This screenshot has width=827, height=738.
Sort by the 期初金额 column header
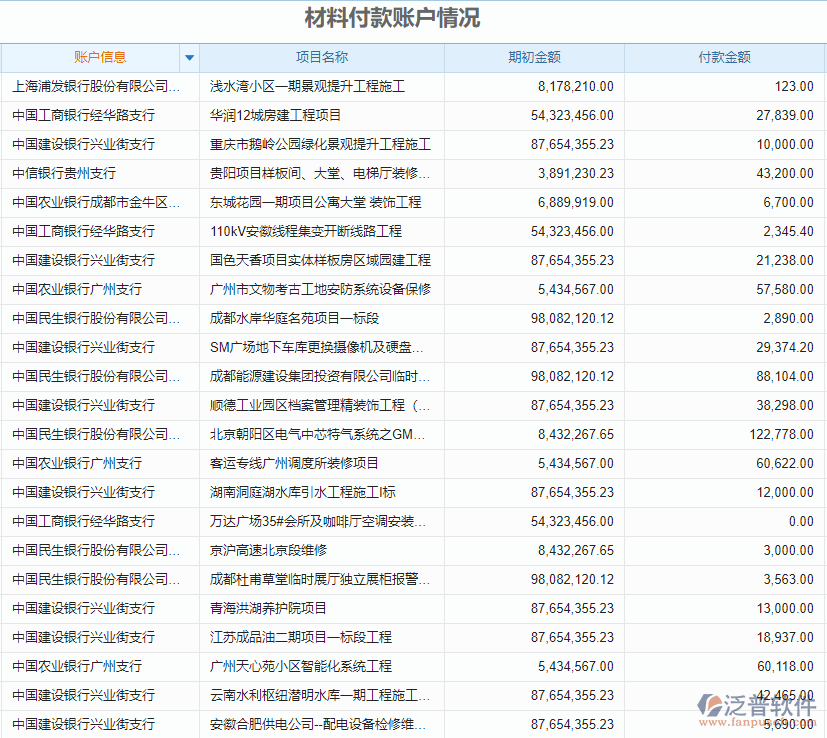536,58
